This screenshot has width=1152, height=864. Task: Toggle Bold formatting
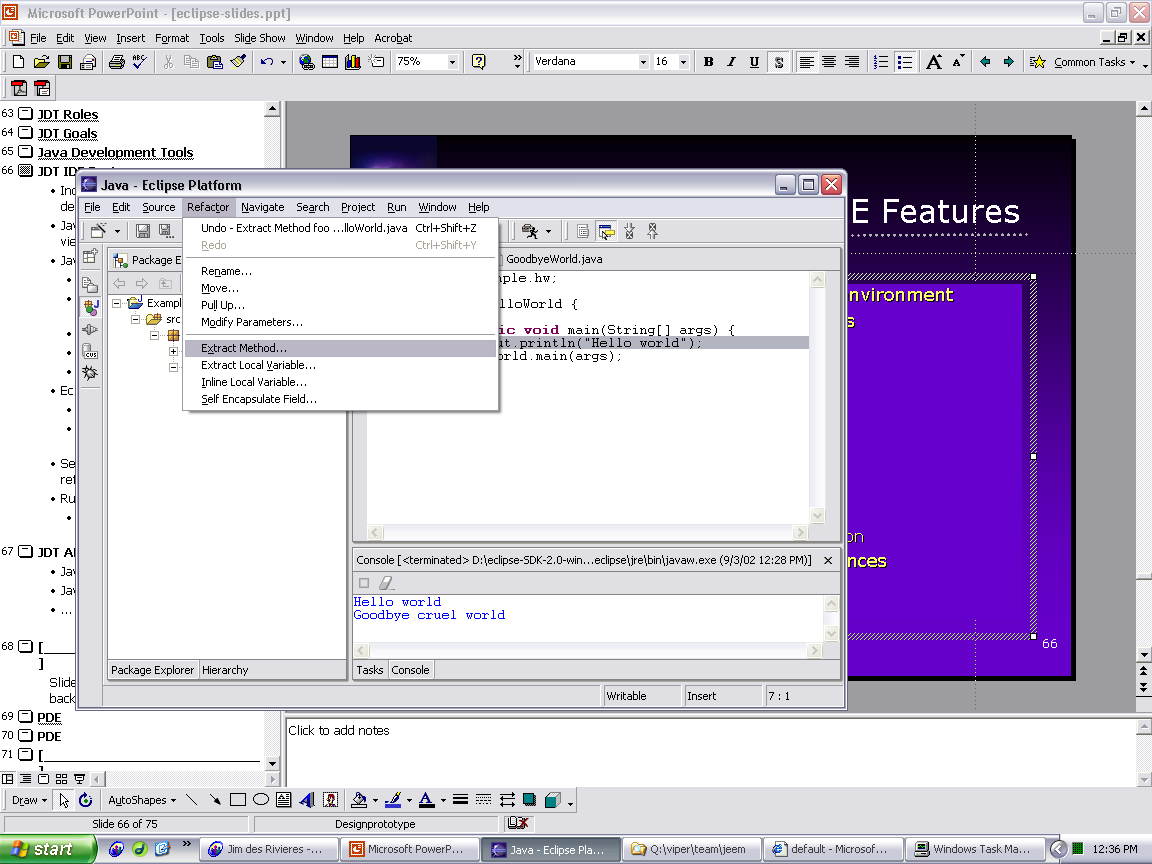[x=708, y=62]
